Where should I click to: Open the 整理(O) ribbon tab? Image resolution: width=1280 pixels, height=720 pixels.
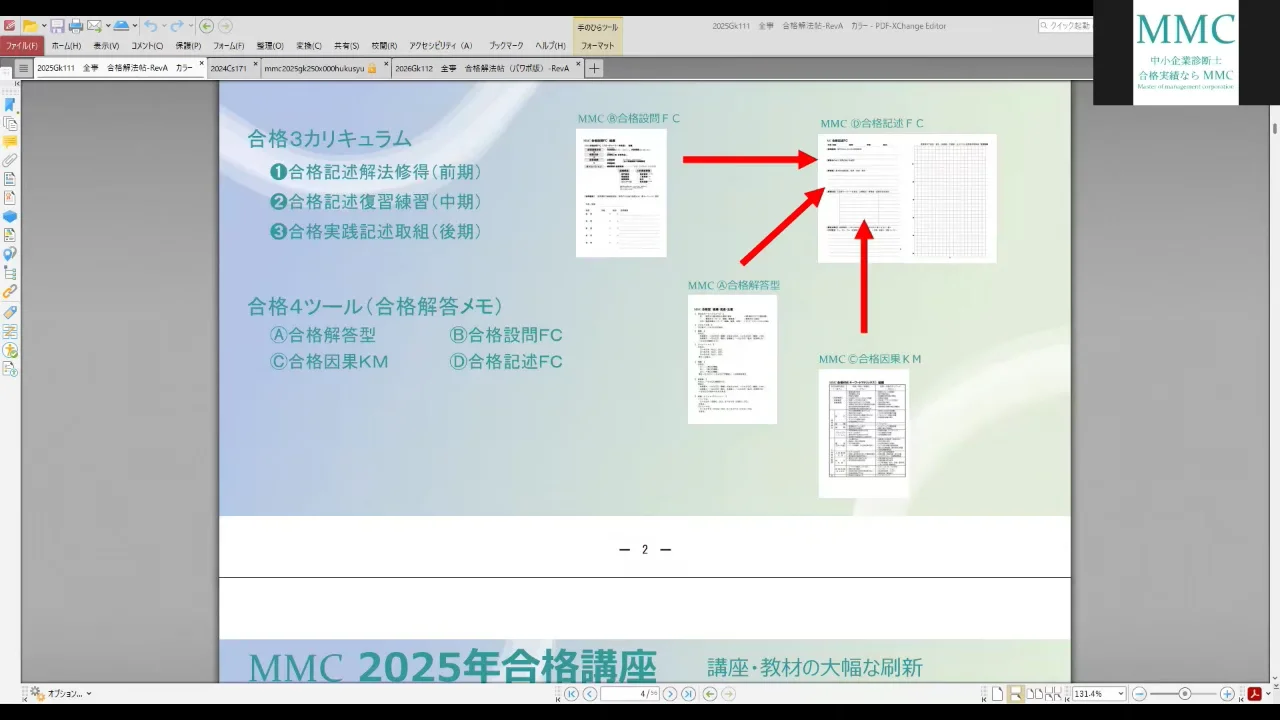tap(270, 45)
